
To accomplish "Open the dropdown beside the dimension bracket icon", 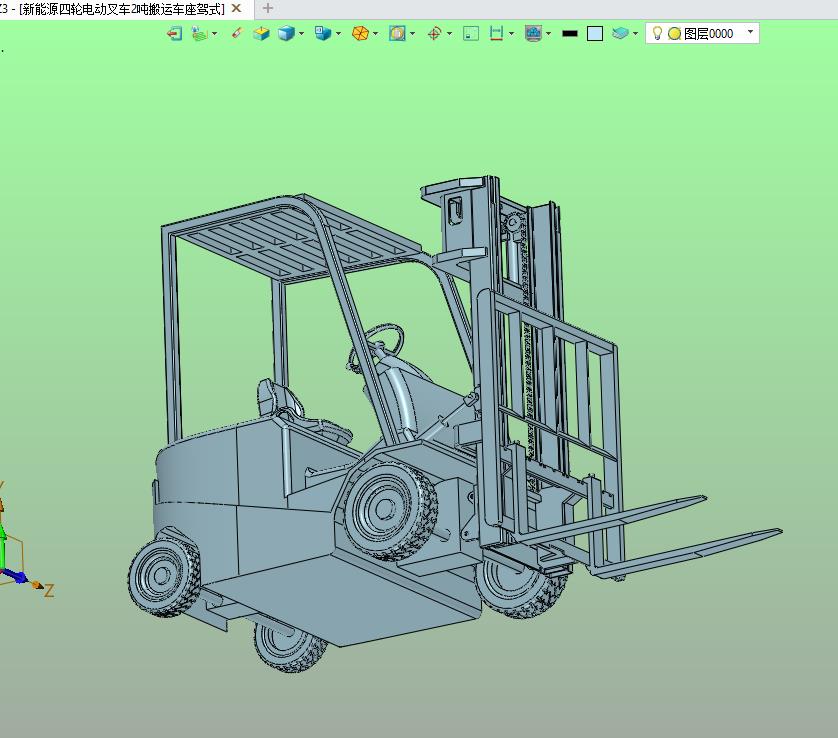I will pos(512,34).
